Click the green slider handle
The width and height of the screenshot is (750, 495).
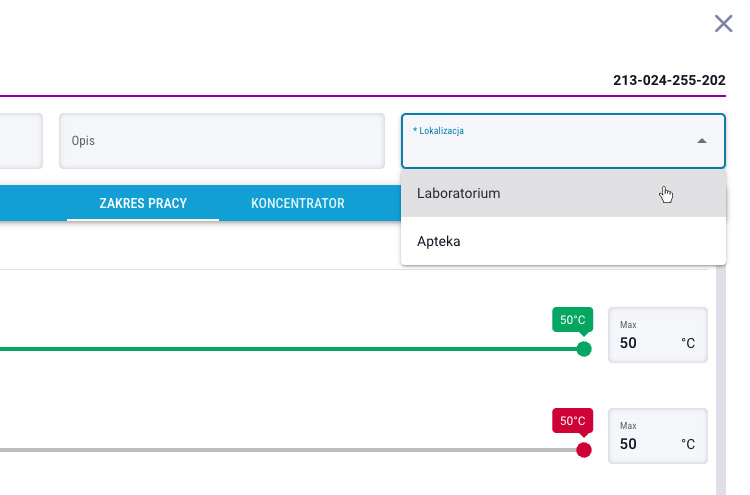pyautogui.click(x=584, y=349)
